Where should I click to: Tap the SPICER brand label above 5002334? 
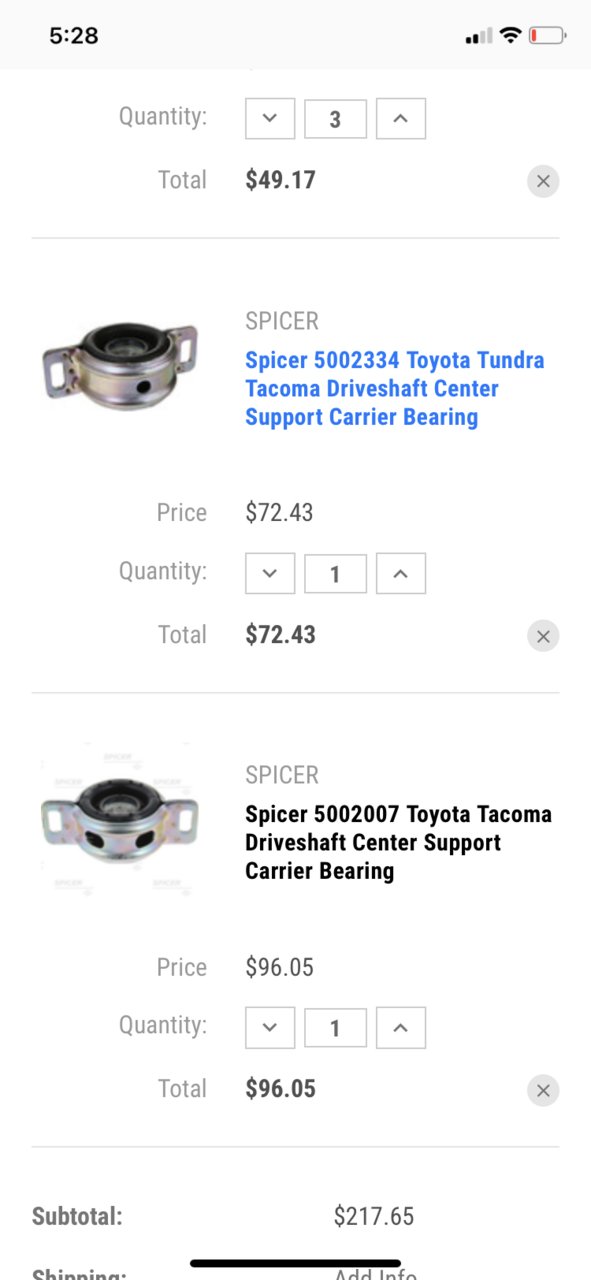point(282,321)
